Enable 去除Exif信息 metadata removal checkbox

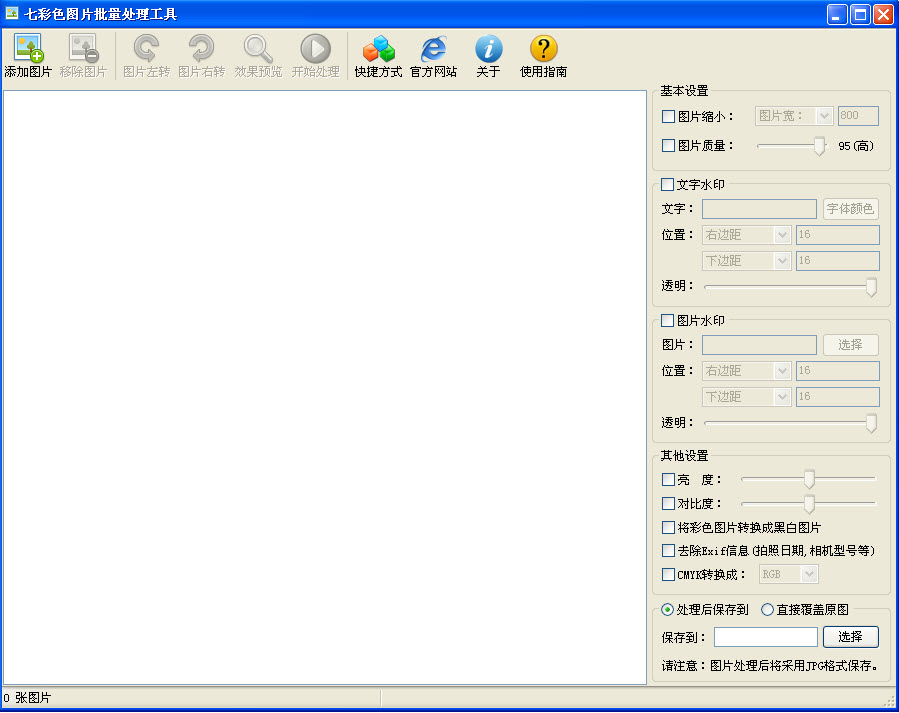[666, 551]
